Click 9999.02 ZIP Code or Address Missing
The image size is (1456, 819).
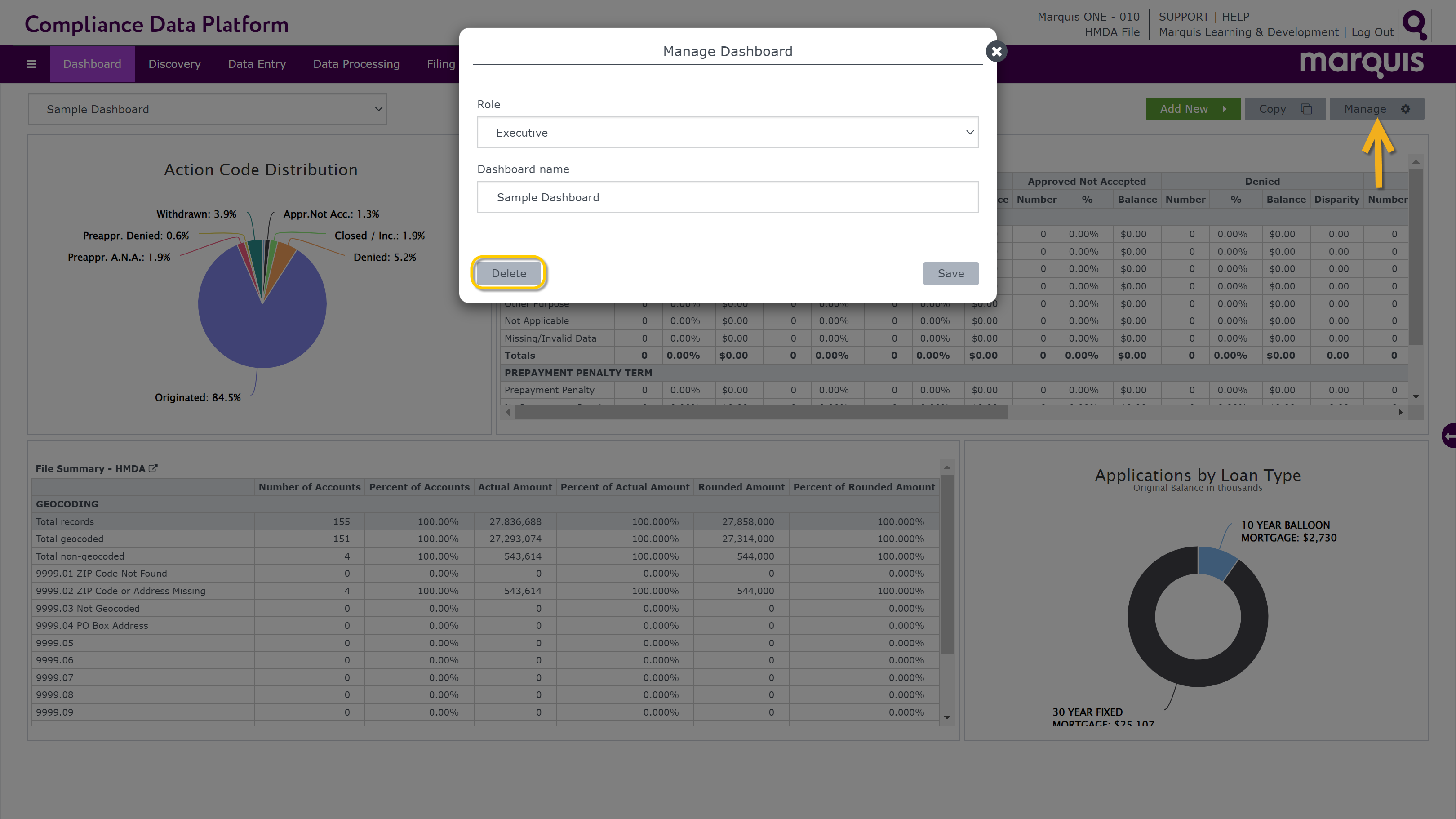120,591
